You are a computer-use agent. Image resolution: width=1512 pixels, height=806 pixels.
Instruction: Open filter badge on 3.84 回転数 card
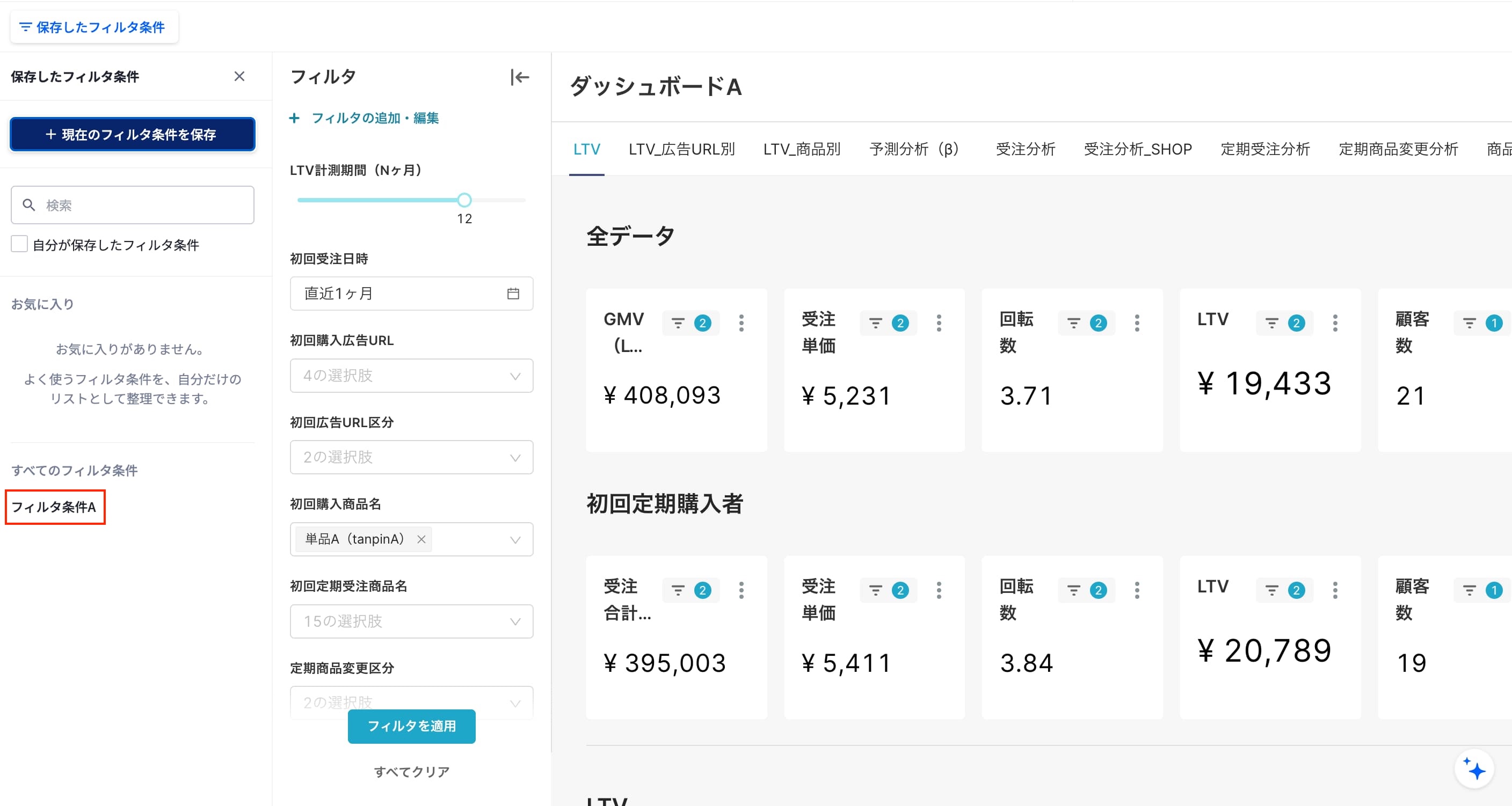click(1086, 590)
